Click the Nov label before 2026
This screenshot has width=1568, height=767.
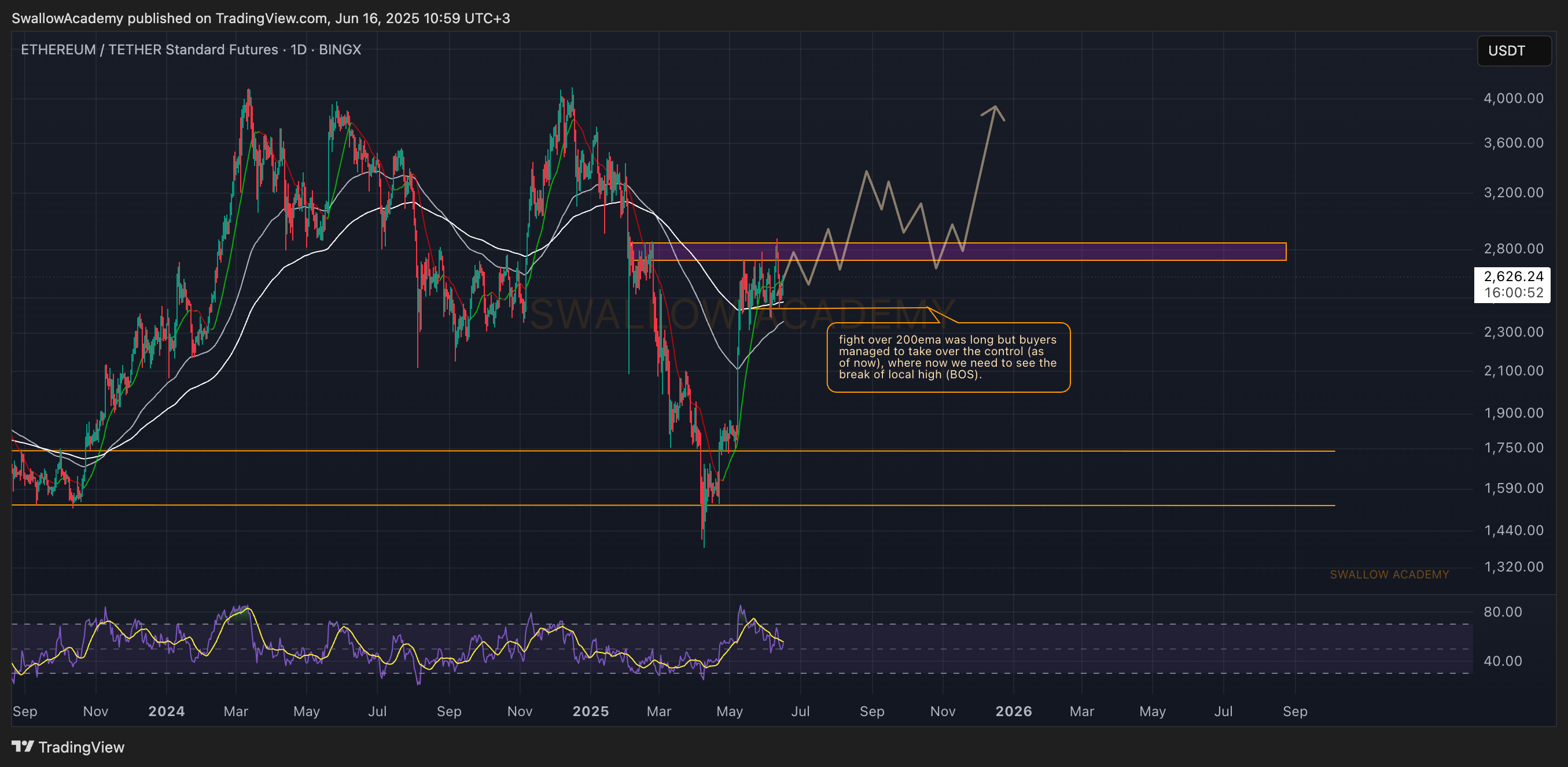pyautogui.click(x=943, y=711)
